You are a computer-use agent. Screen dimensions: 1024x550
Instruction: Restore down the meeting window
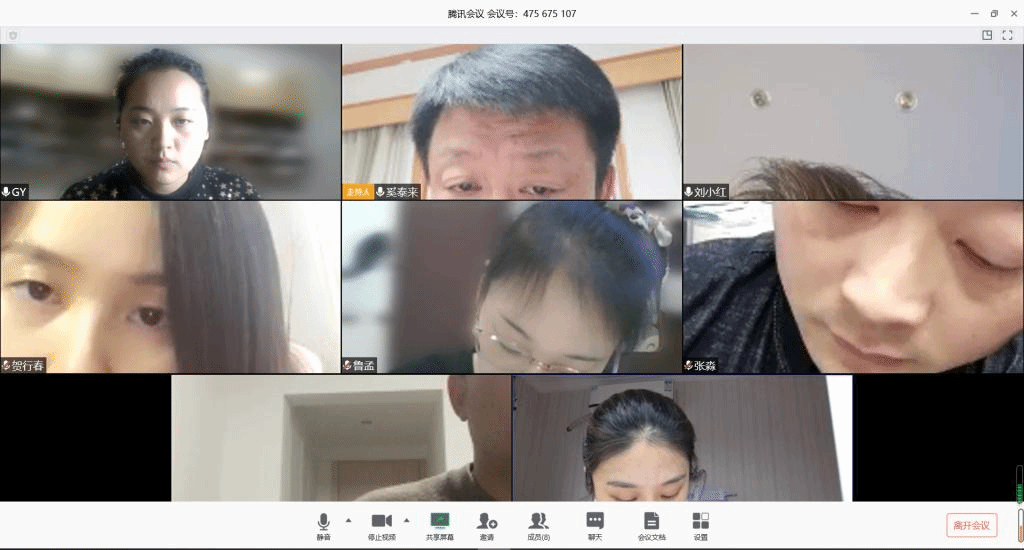click(994, 13)
